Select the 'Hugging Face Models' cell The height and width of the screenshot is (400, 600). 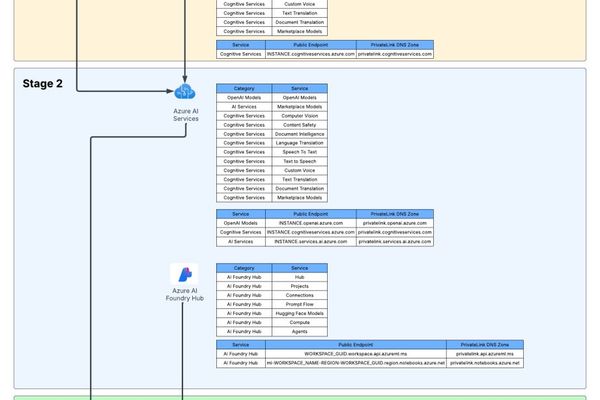300,313
